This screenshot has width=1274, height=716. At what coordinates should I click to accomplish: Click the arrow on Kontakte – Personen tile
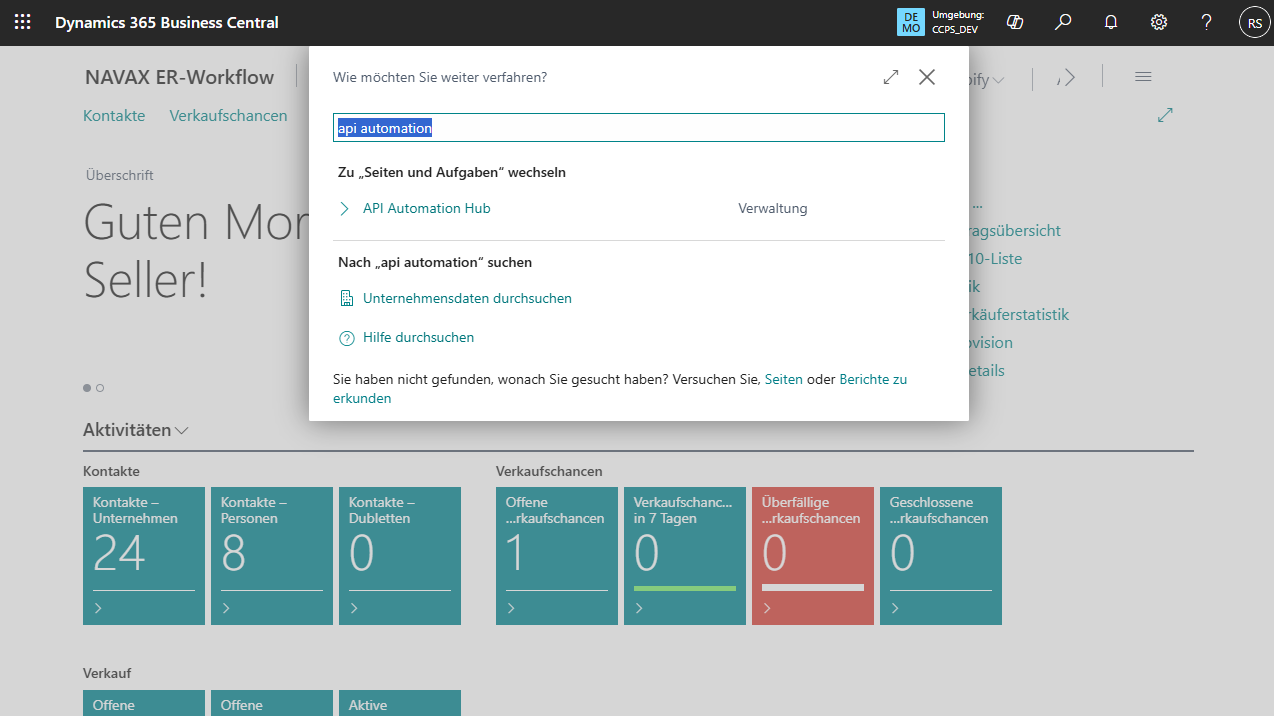tap(226, 608)
